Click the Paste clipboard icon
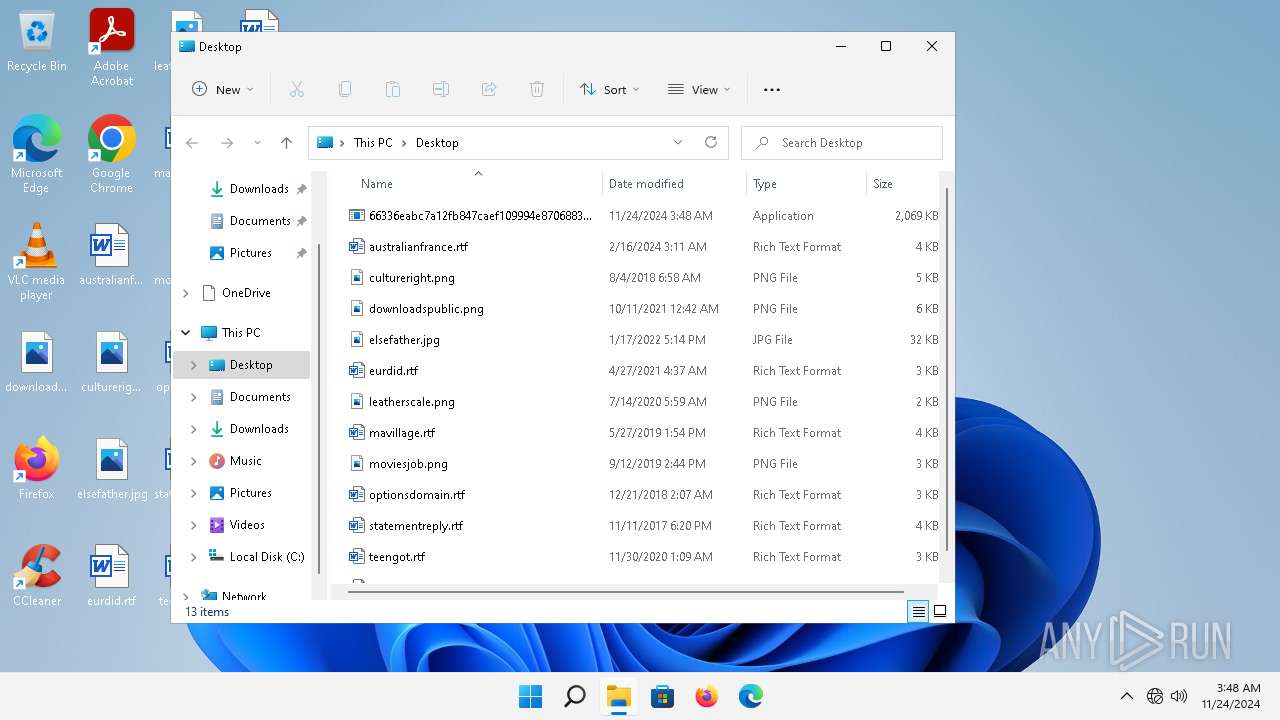This screenshot has height=720, width=1280. (x=393, y=89)
